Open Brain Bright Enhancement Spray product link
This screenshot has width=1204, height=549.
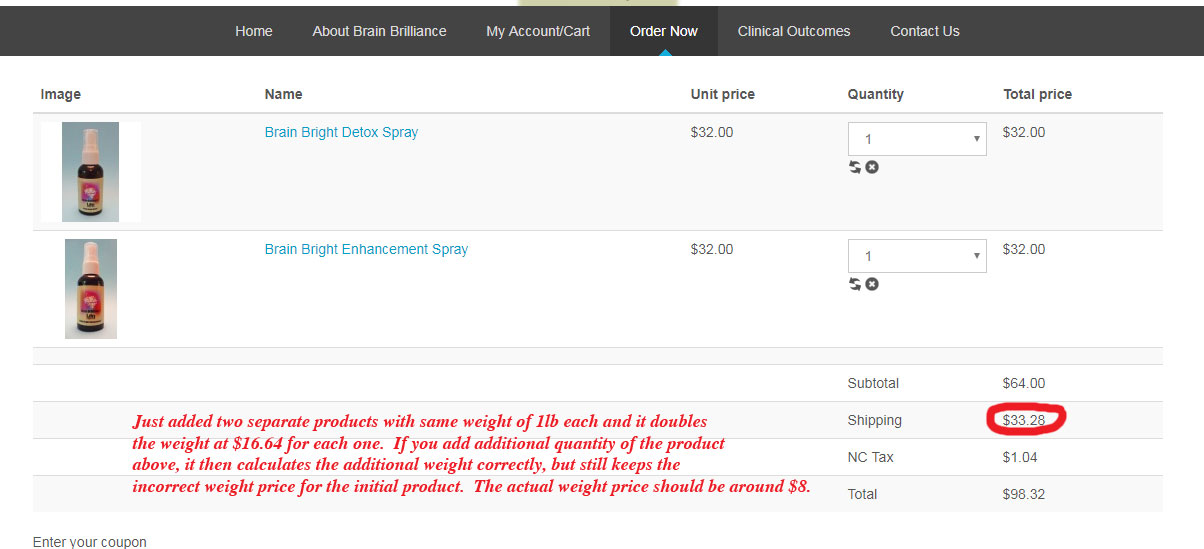pyautogui.click(x=366, y=249)
